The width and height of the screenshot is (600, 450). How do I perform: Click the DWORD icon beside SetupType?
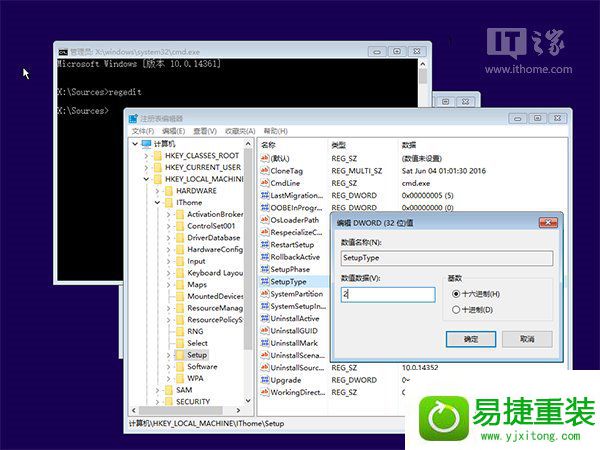coord(264,282)
